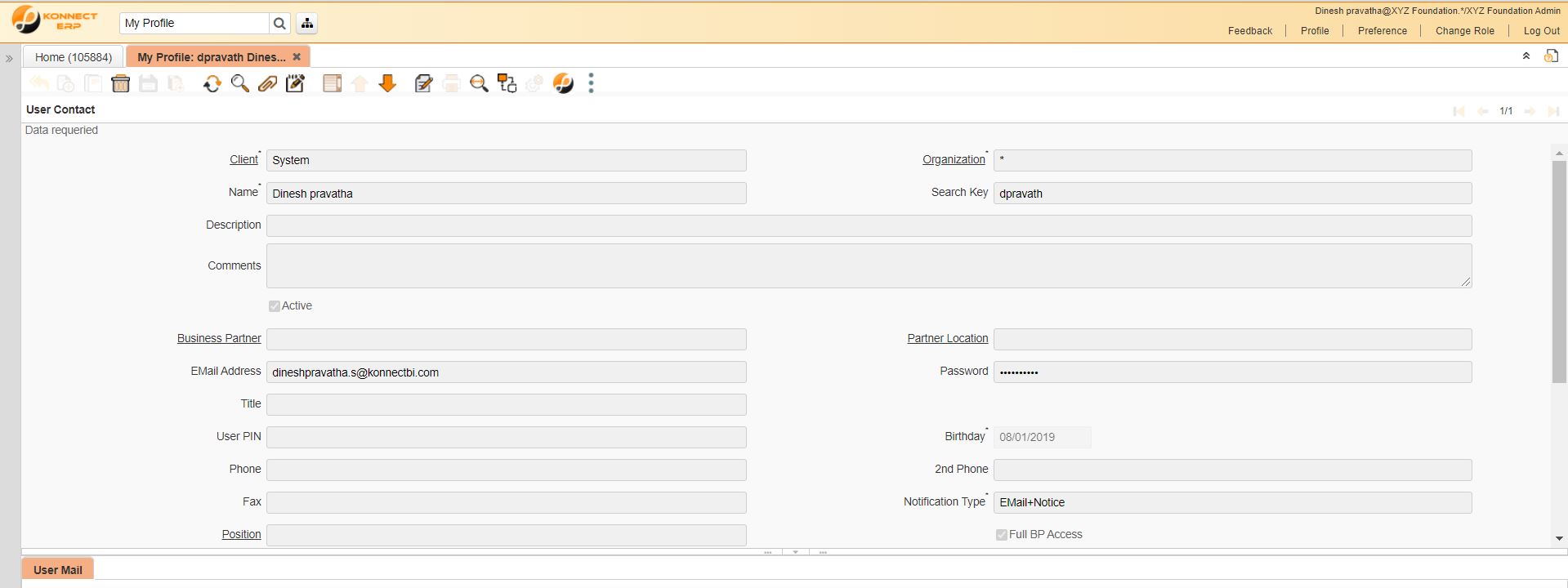This screenshot has width=1568, height=588.
Task: Open Find record with the magnifier icon
Action: point(240,83)
